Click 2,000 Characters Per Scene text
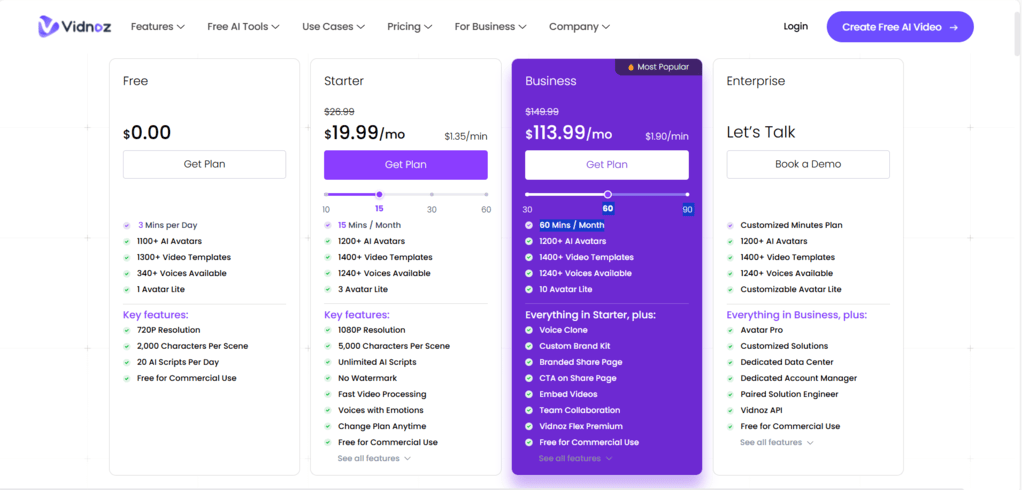Screen dimensions: 1022x490 point(192,347)
